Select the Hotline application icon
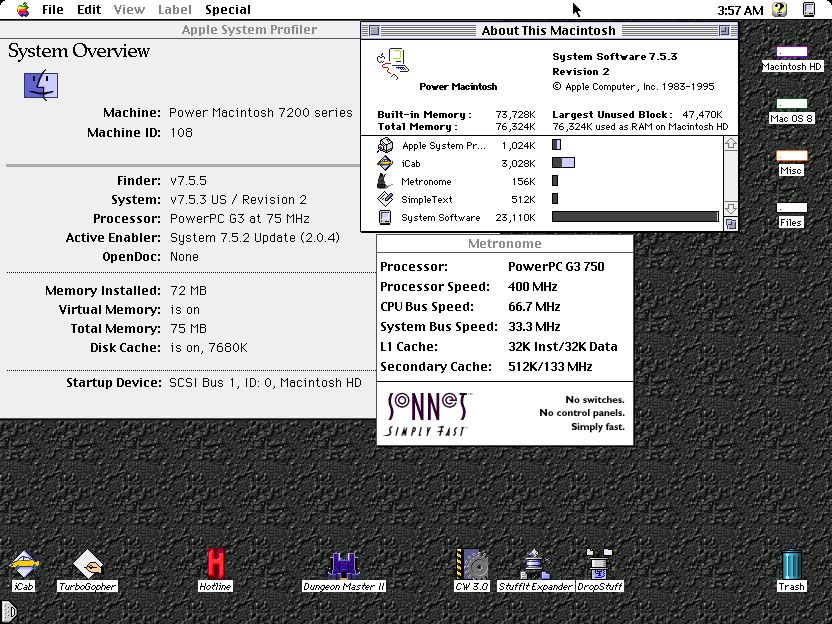This screenshot has width=832, height=624. [x=216, y=565]
